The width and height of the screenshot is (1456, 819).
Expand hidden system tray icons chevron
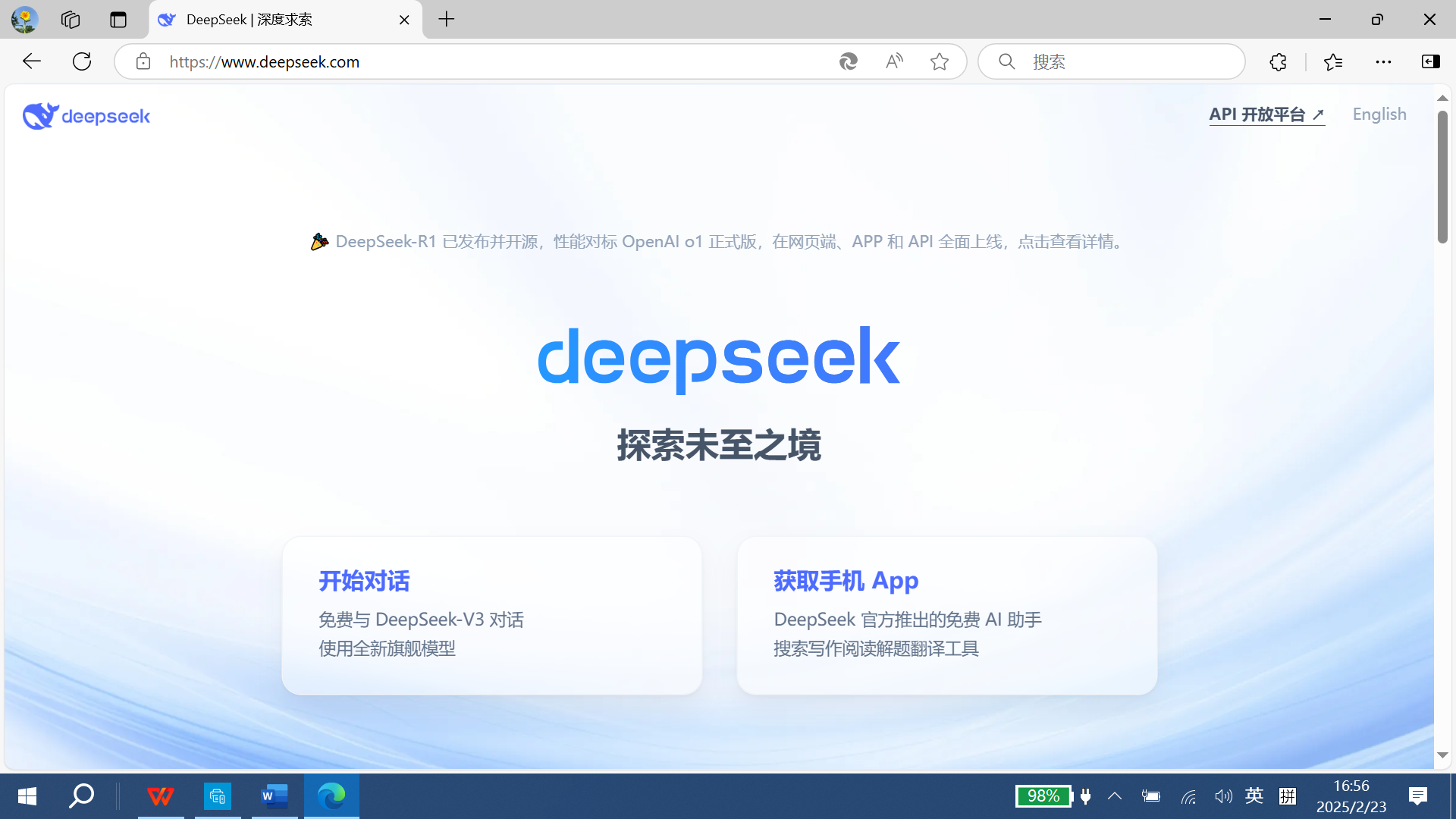[x=1115, y=795]
